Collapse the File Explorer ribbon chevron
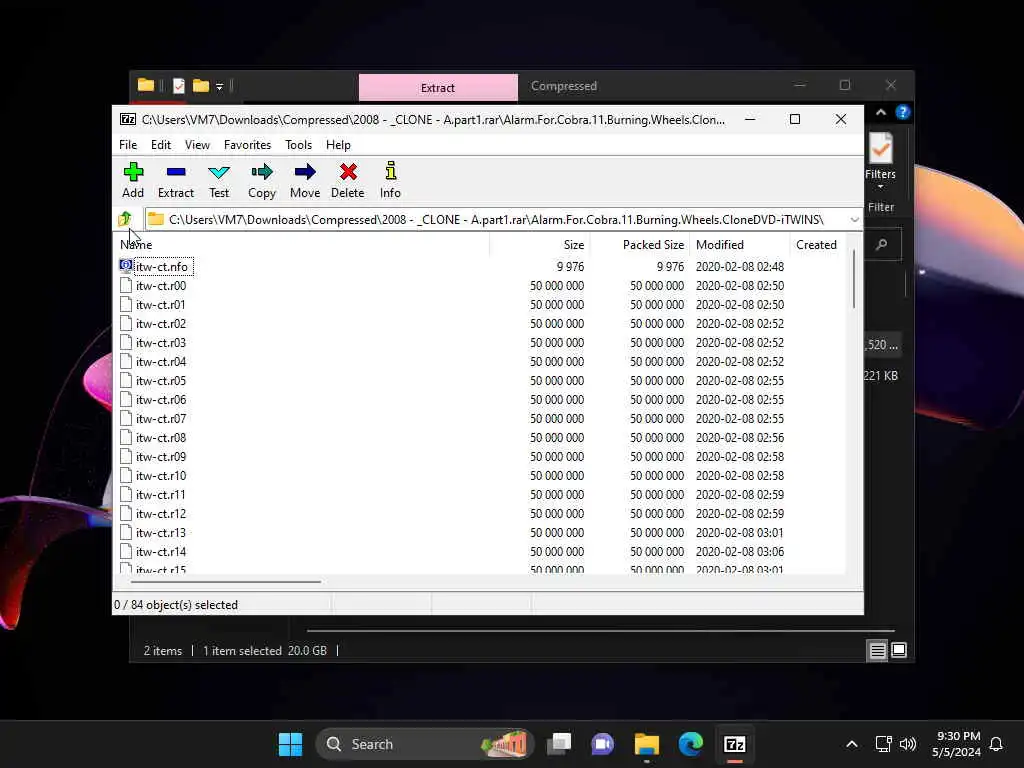 pos(881,112)
